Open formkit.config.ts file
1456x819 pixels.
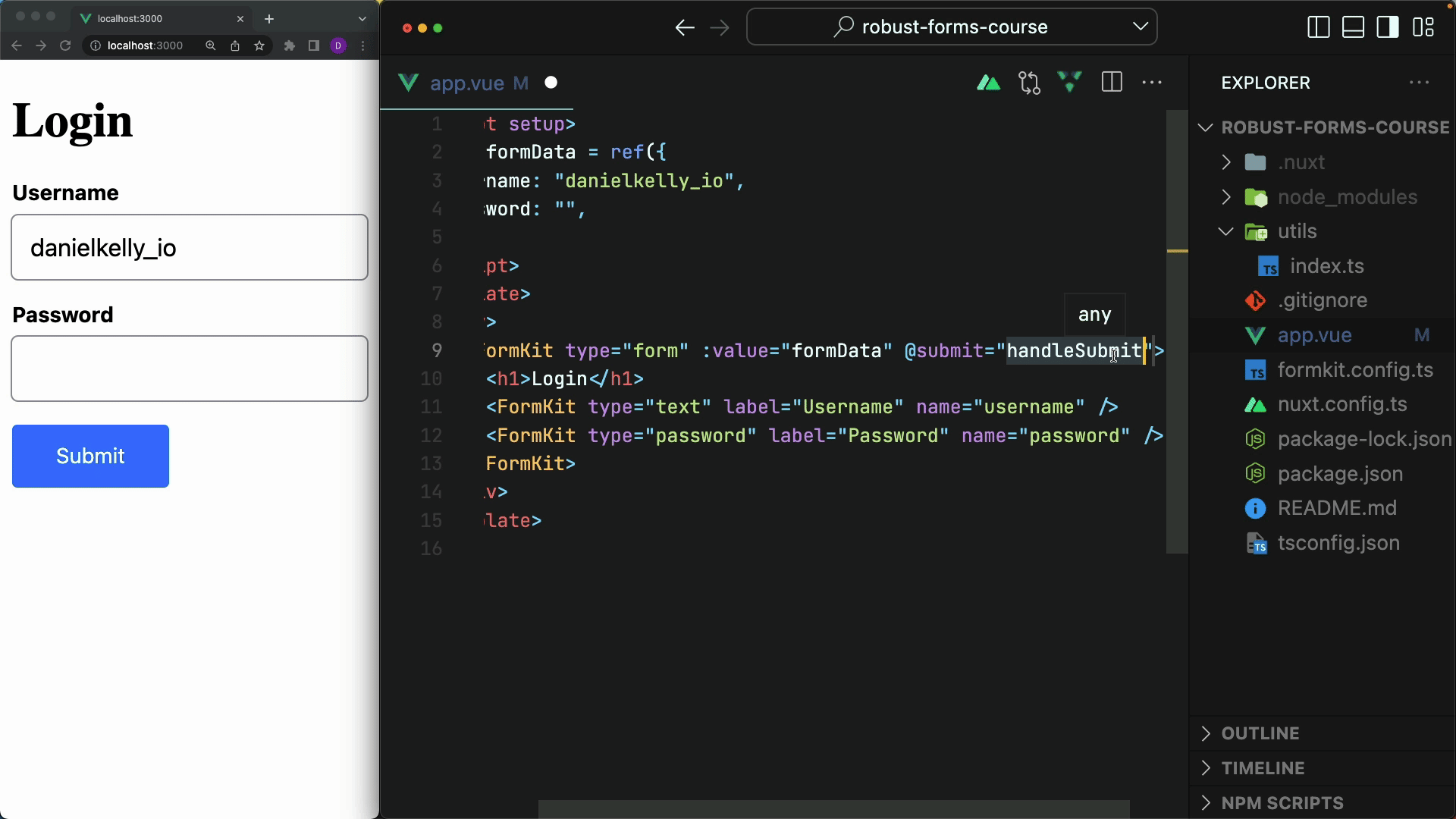click(1323, 370)
